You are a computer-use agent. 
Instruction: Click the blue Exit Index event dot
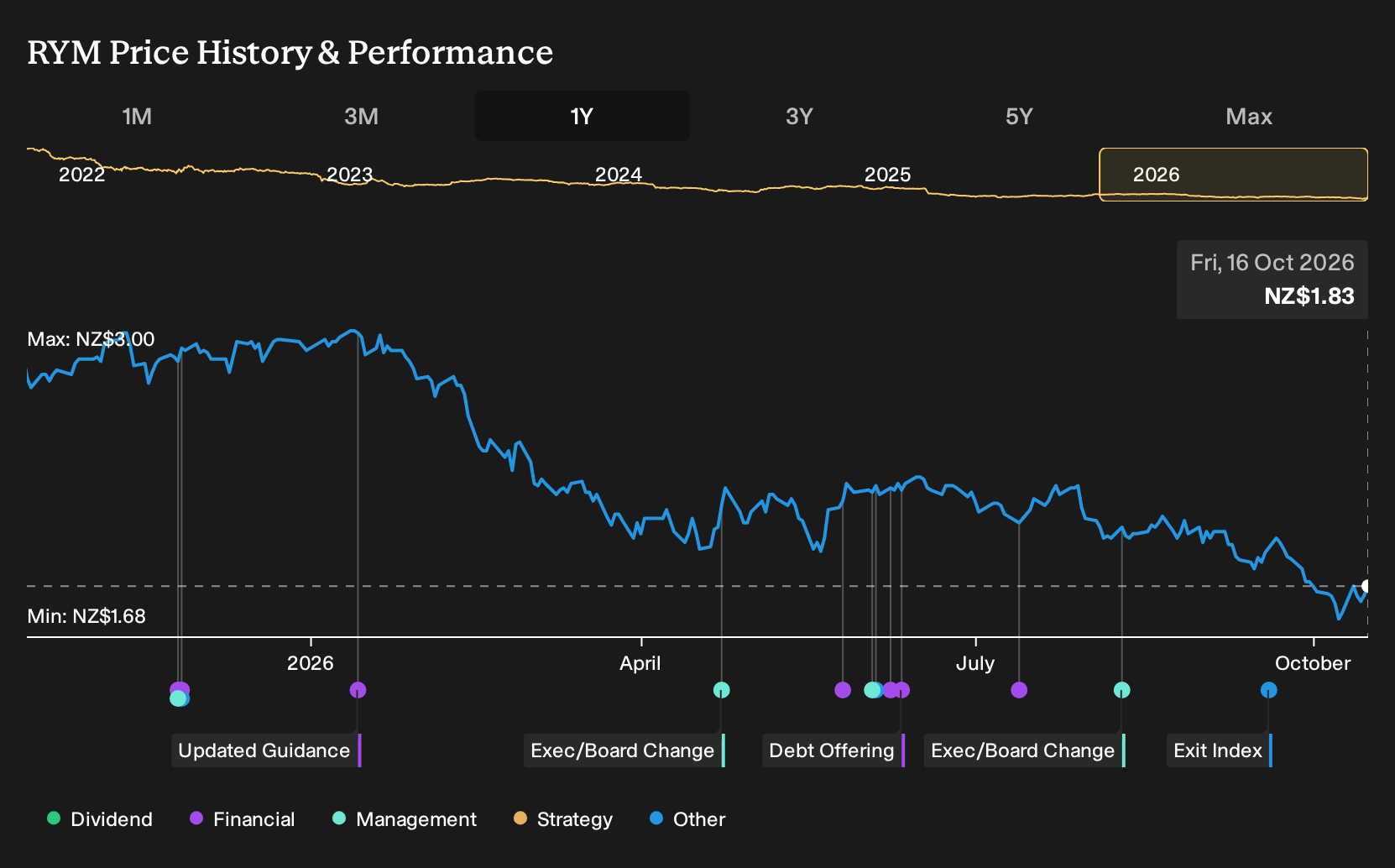coord(1268,690)
